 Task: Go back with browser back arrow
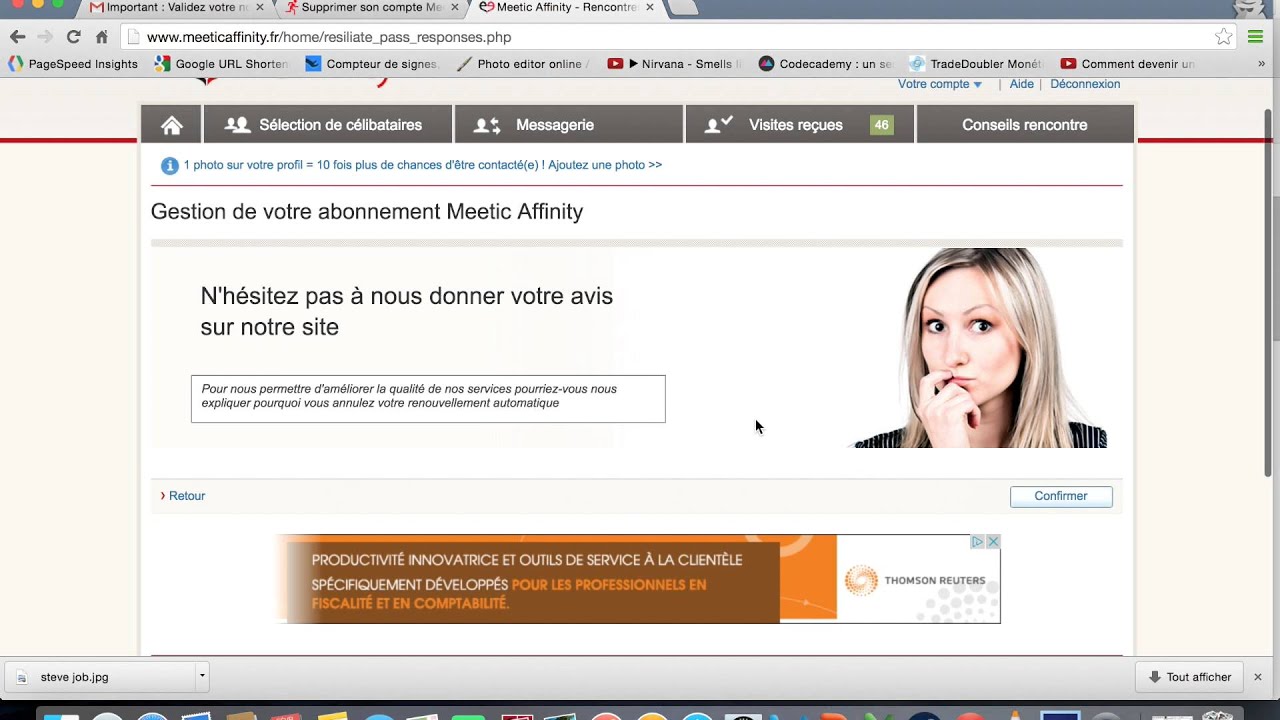[17, 37]
